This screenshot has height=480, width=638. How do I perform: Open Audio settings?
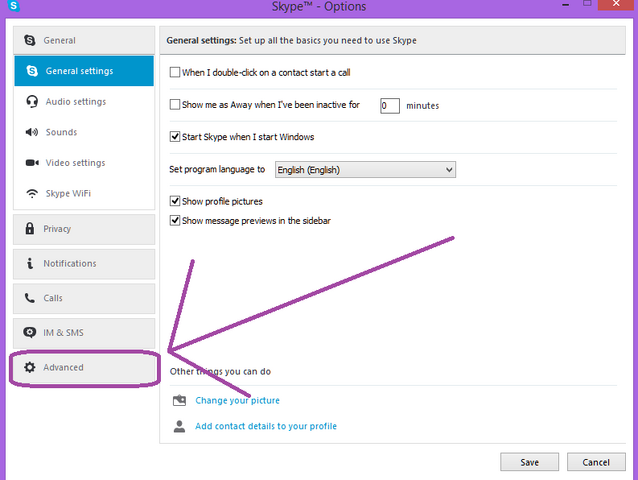click(x=84, y=101)
